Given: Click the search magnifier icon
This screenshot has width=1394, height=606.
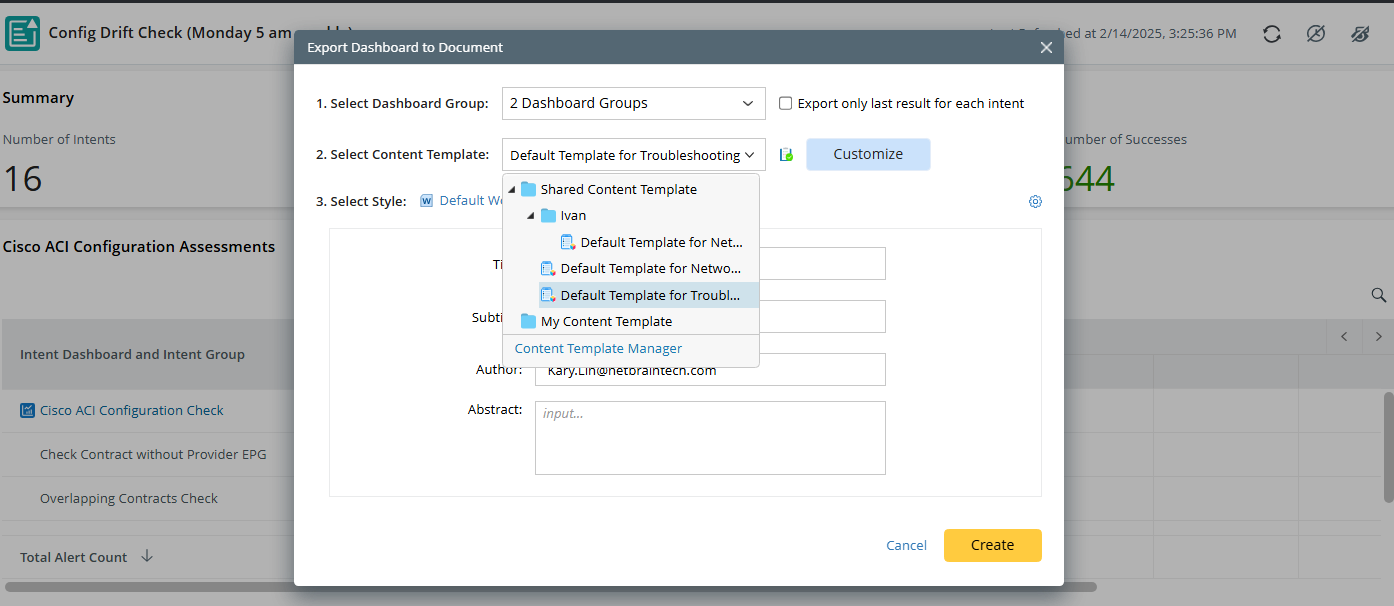Looking at the screenshot, I should click(1378, 295).
